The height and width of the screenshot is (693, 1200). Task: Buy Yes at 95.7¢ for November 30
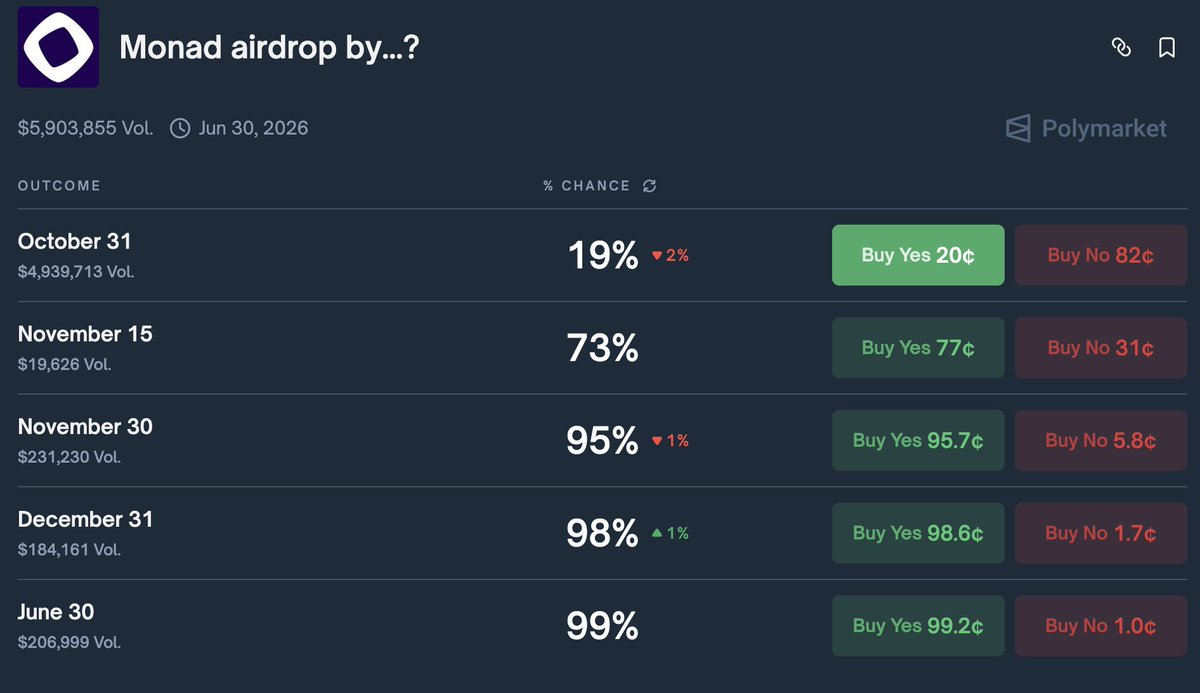tap(918, 440)
